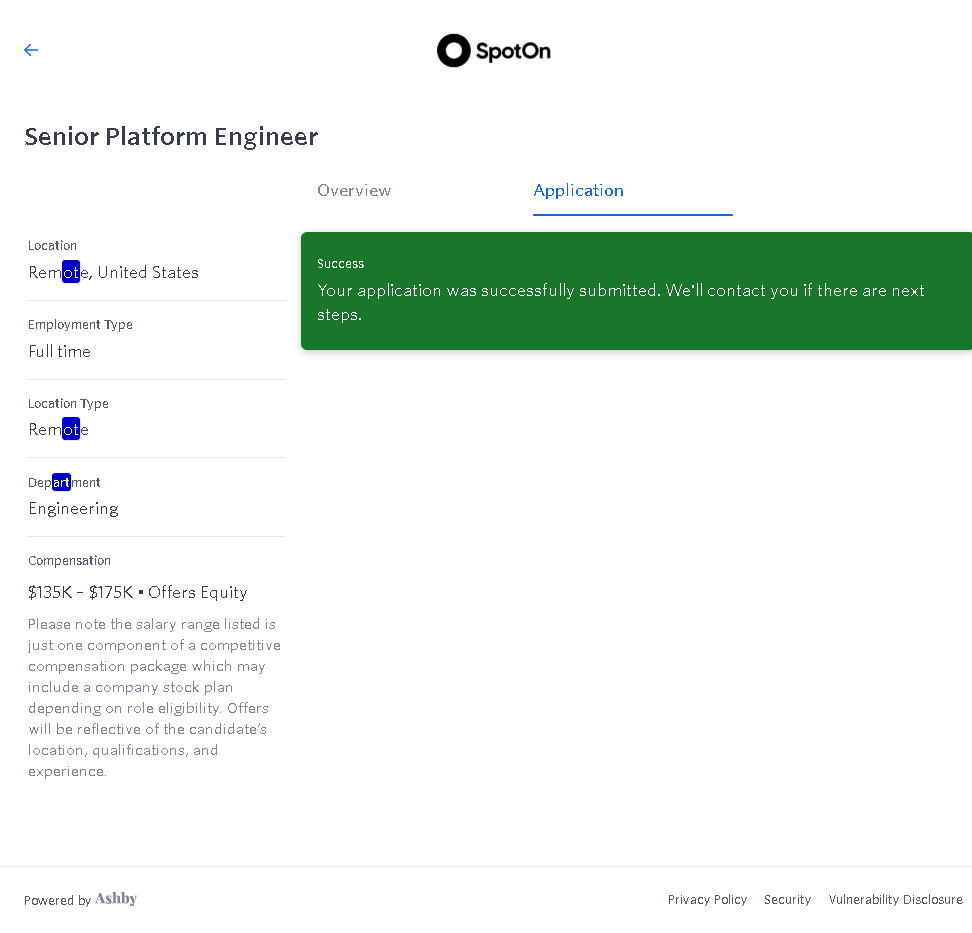The height and width of the screenshot is (933, 972).
Task: Click the Senior Platform Engineer heading
Action: pyautogui.click(x=171, y=137)
